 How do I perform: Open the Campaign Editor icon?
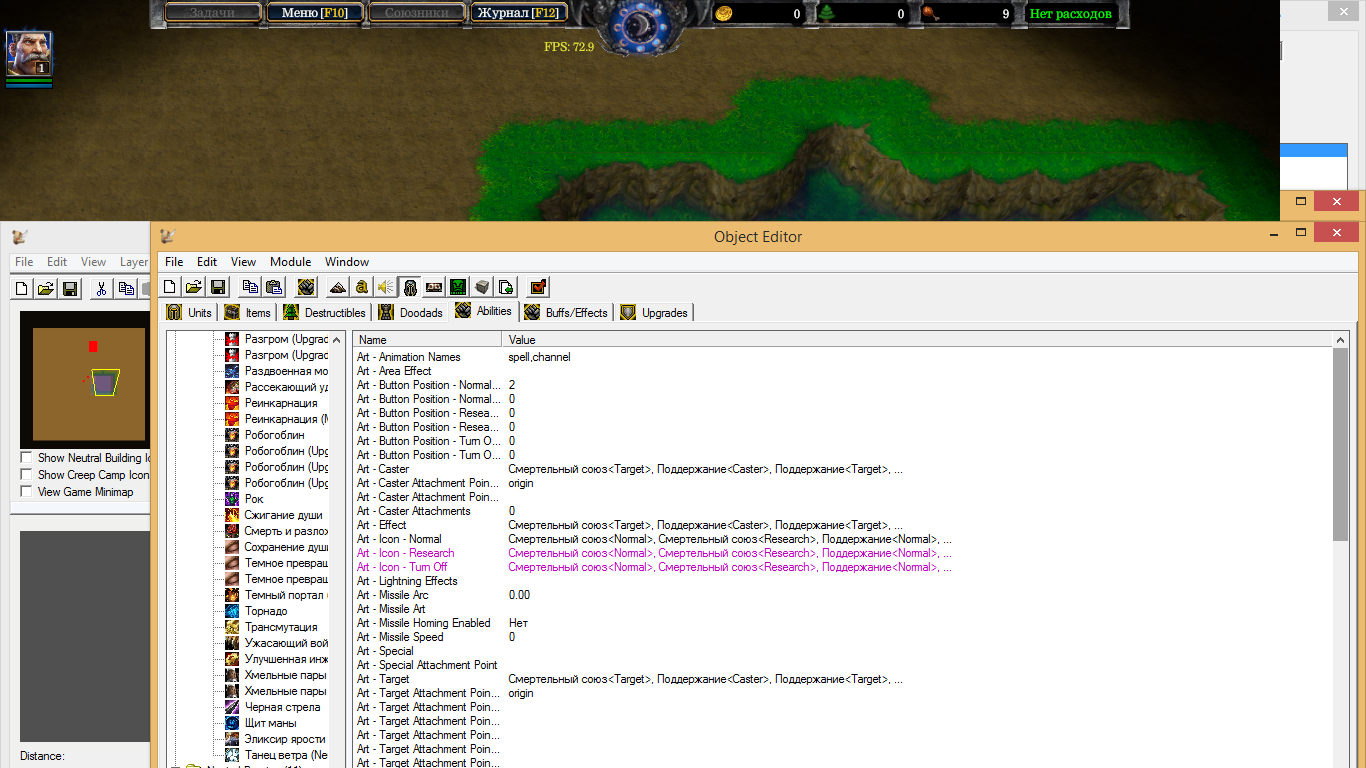[x=434, y=287]
